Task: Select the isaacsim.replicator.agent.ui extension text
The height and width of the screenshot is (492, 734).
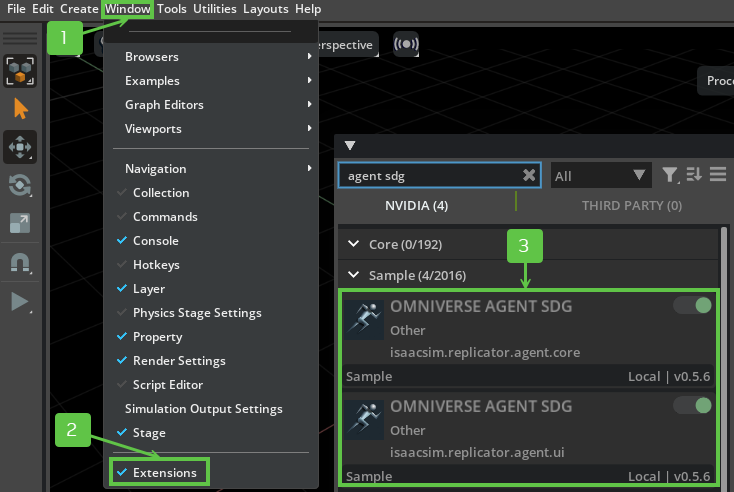Action: click(x=477, y=452)
